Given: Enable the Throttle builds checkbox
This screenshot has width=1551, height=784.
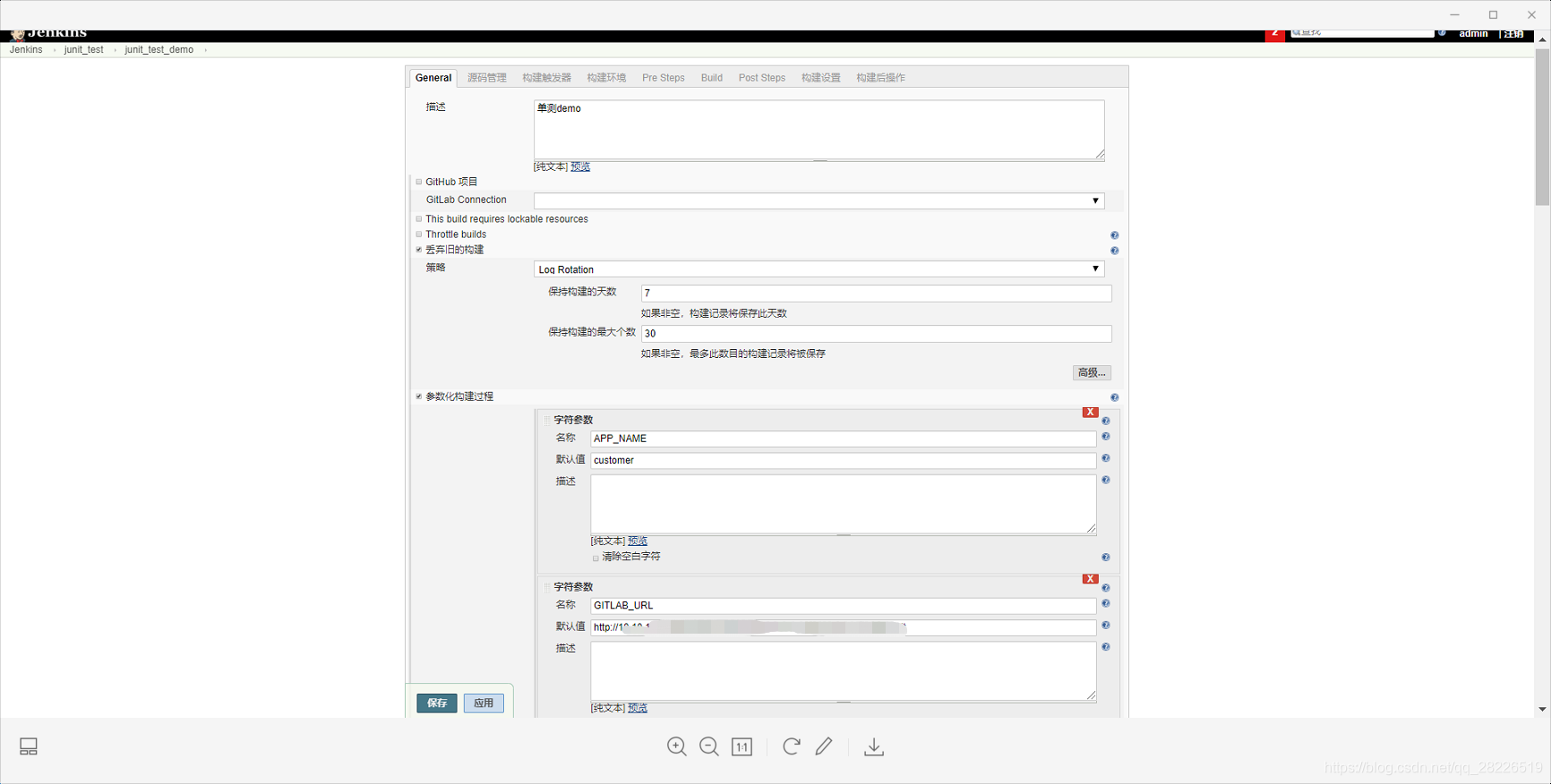Looking at the screenshot, I should (419, 234).
